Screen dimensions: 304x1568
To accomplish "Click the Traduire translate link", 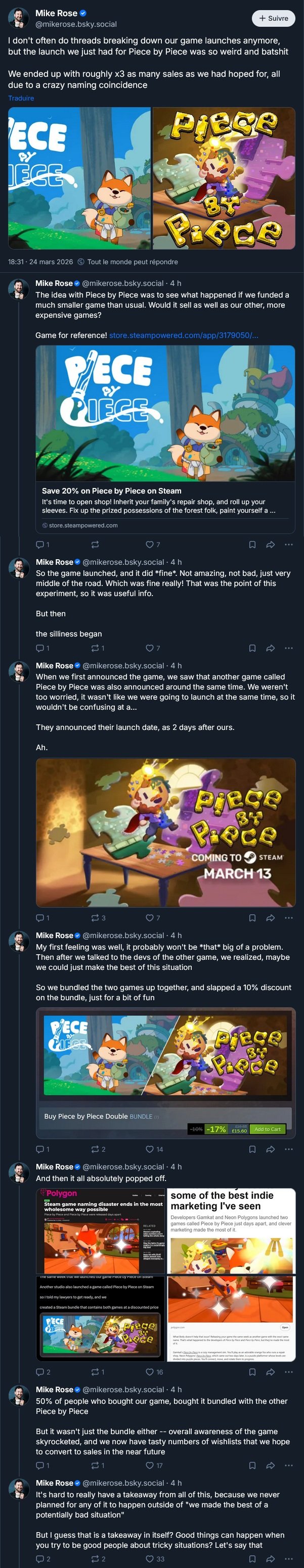I will (x=21, y=98).
